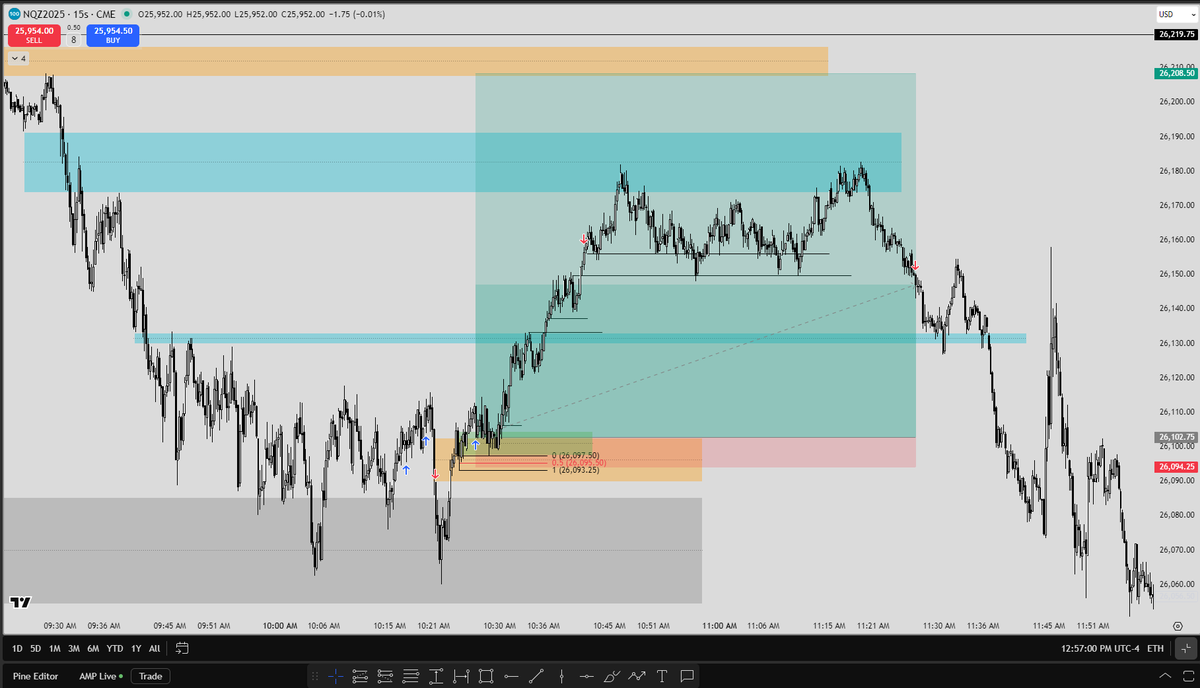Image resolution: width=1200 pixels, height=688 pixels.
Task: Click the 0.50 spread value
Action: tap(73, 28)
